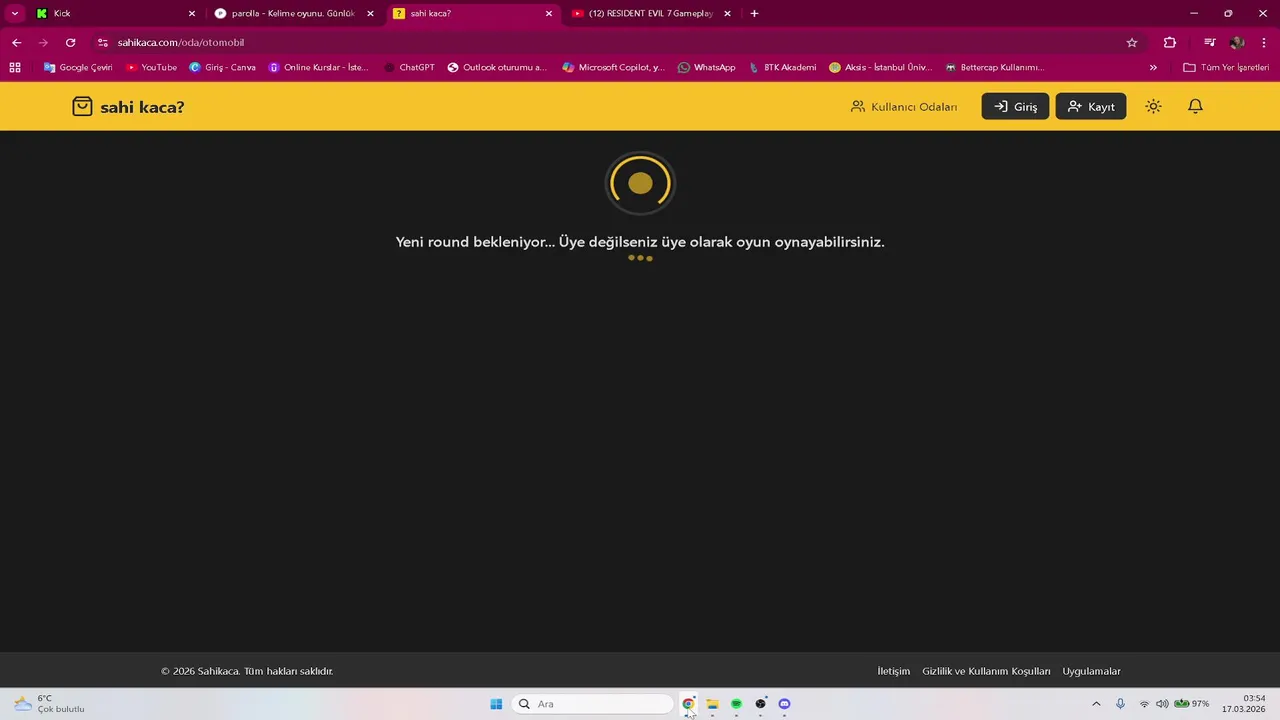The image size is (1280, 720).
Task: Open the purple Discord-like taskbar app
Action: pyautogui.click(x=784, y=704)
